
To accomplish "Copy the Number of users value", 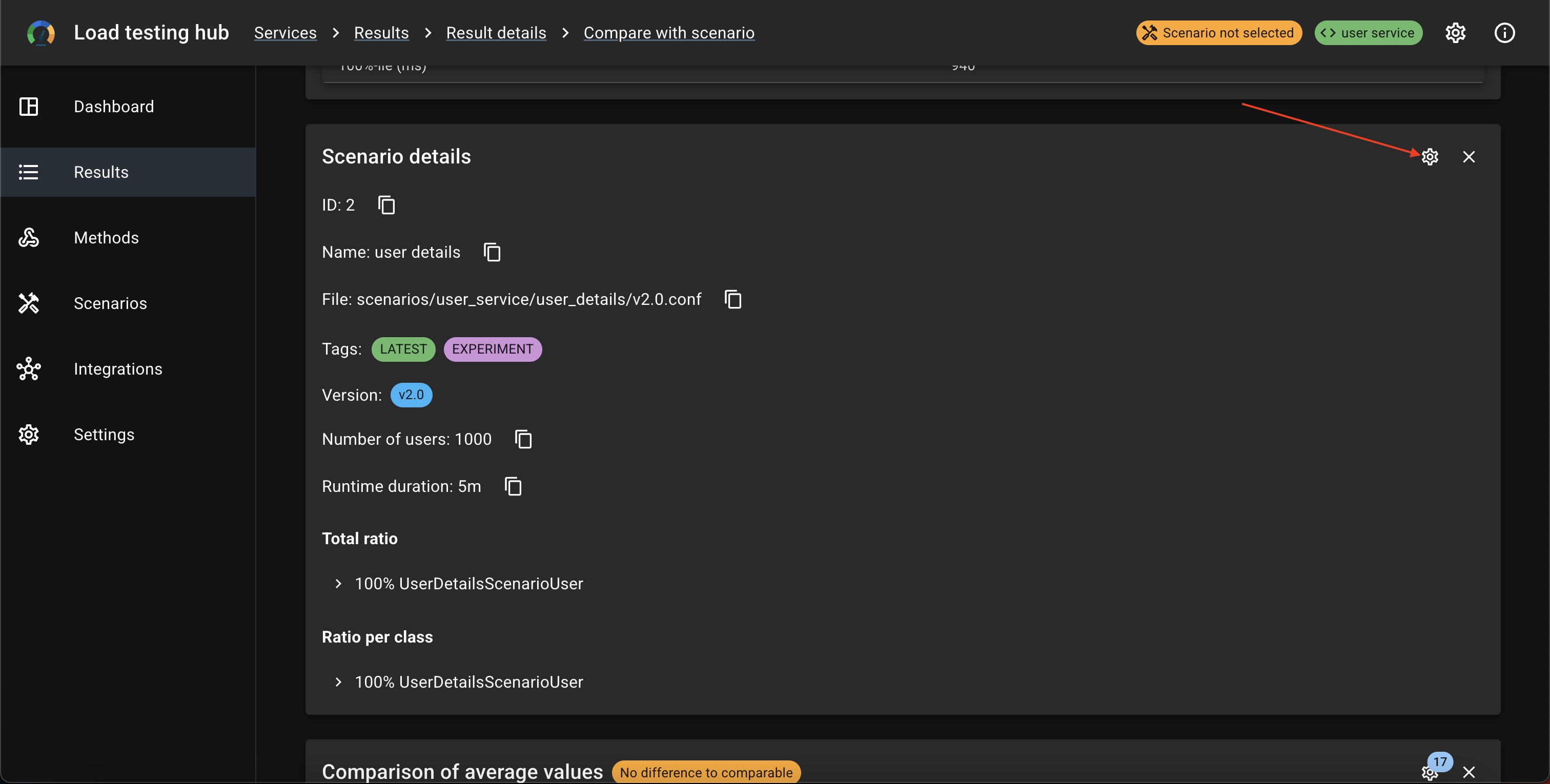I will [x=523, y=439].
